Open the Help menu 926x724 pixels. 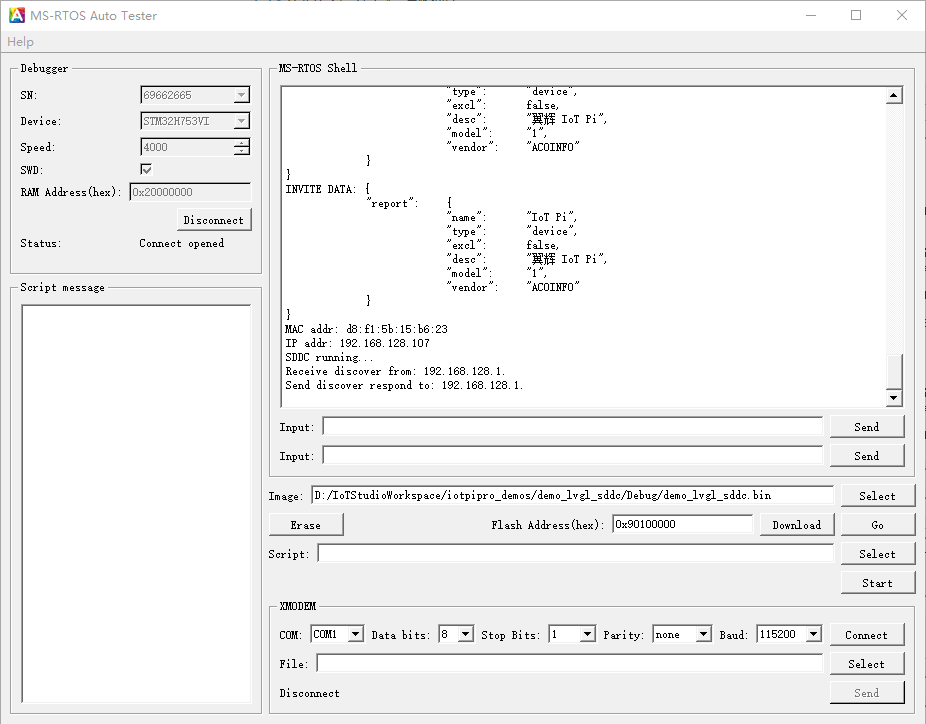point(20,42)
